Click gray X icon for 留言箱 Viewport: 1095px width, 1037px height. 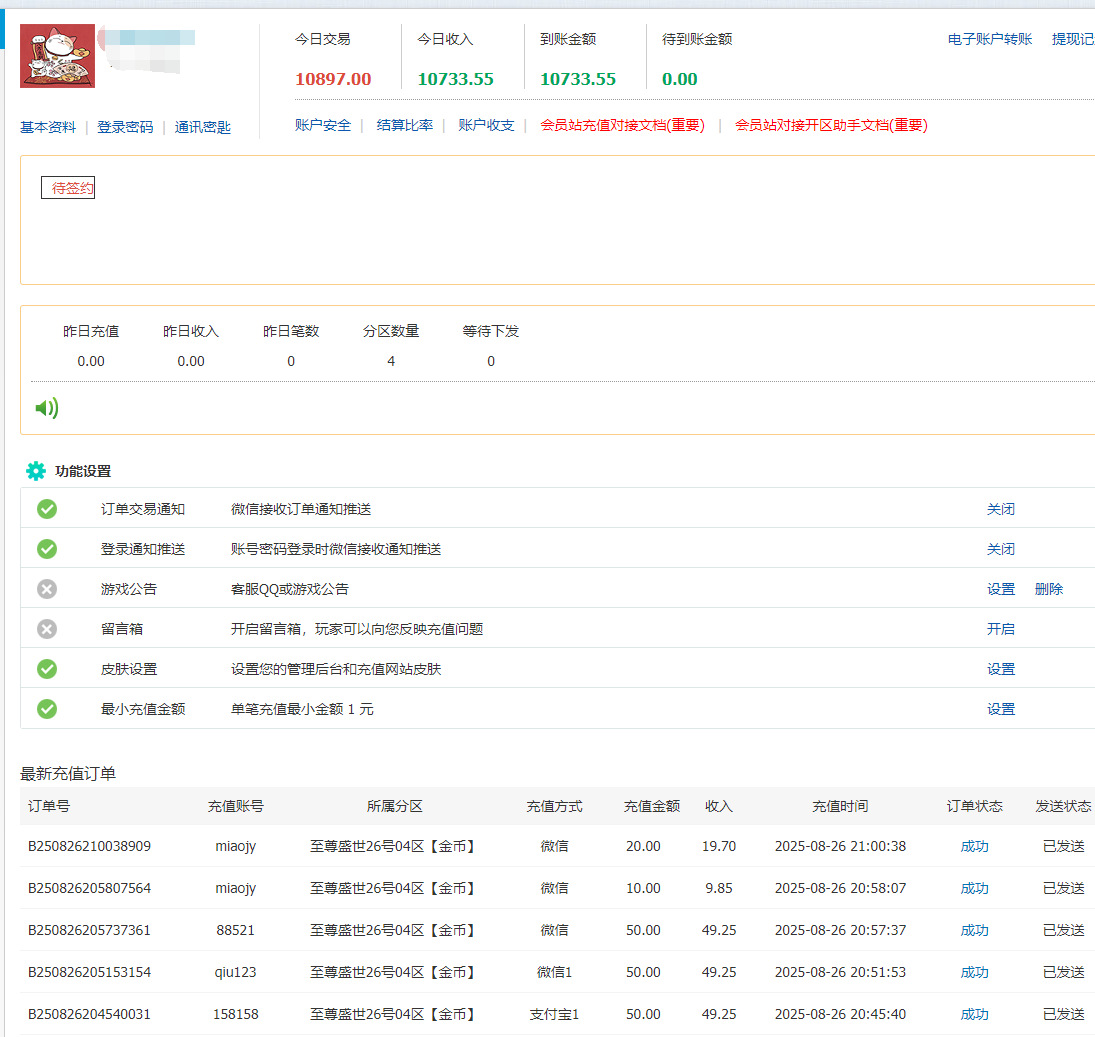tap(47, 629)
